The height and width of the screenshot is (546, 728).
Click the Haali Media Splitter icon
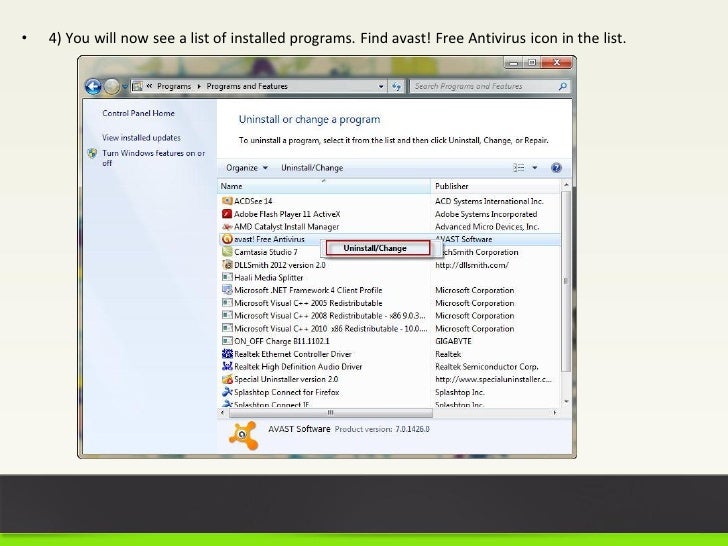click(x=227, y=277)
